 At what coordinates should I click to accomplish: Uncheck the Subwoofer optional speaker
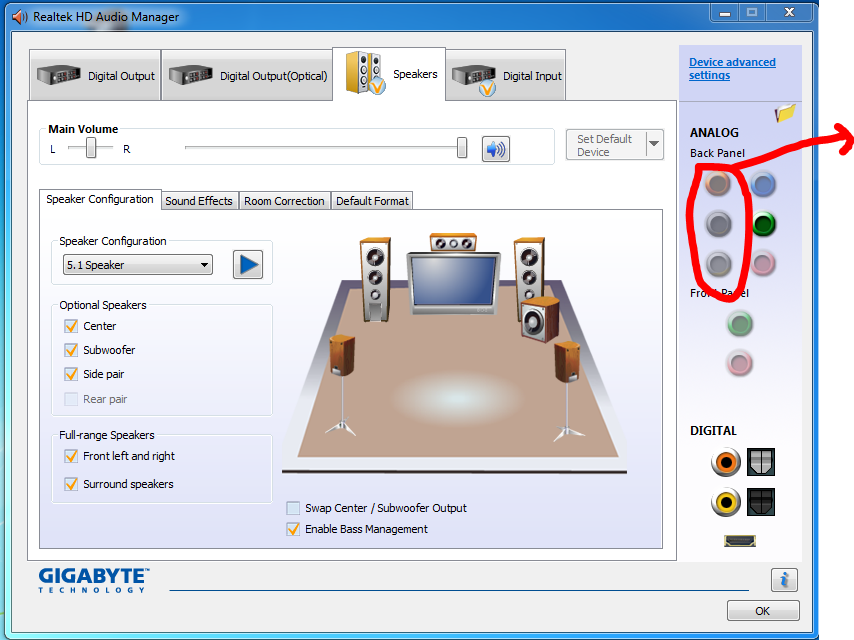coord(71,350)
